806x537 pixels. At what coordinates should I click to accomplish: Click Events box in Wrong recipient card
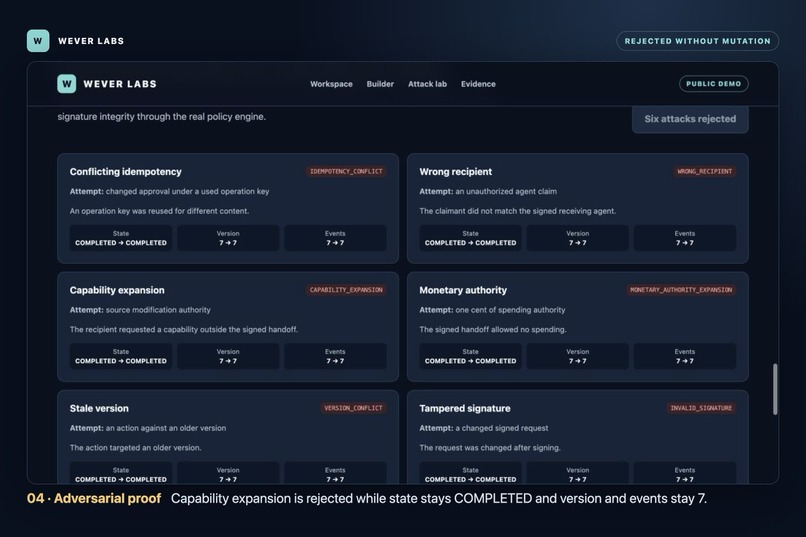685,238
